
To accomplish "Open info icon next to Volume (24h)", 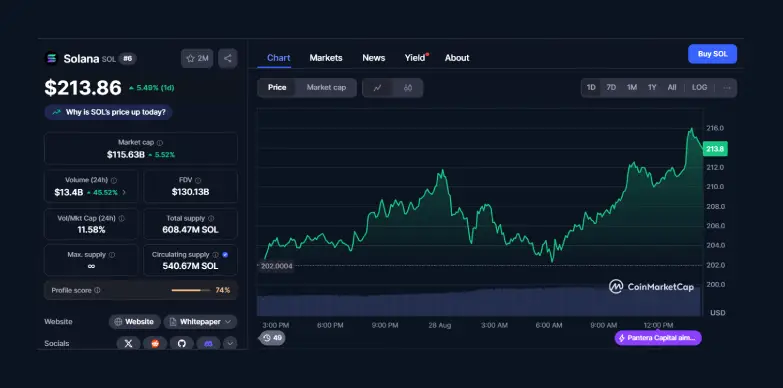I will pos(114,180).
